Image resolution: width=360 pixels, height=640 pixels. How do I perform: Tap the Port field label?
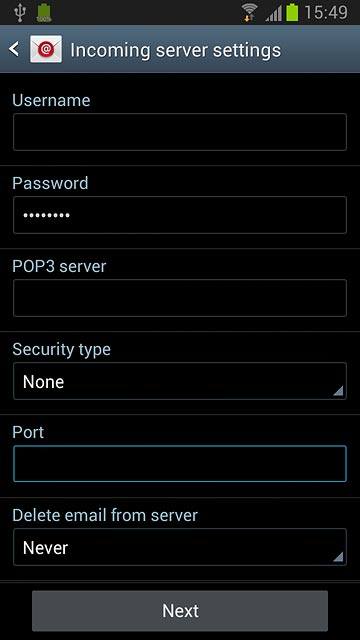click(28, 432)
